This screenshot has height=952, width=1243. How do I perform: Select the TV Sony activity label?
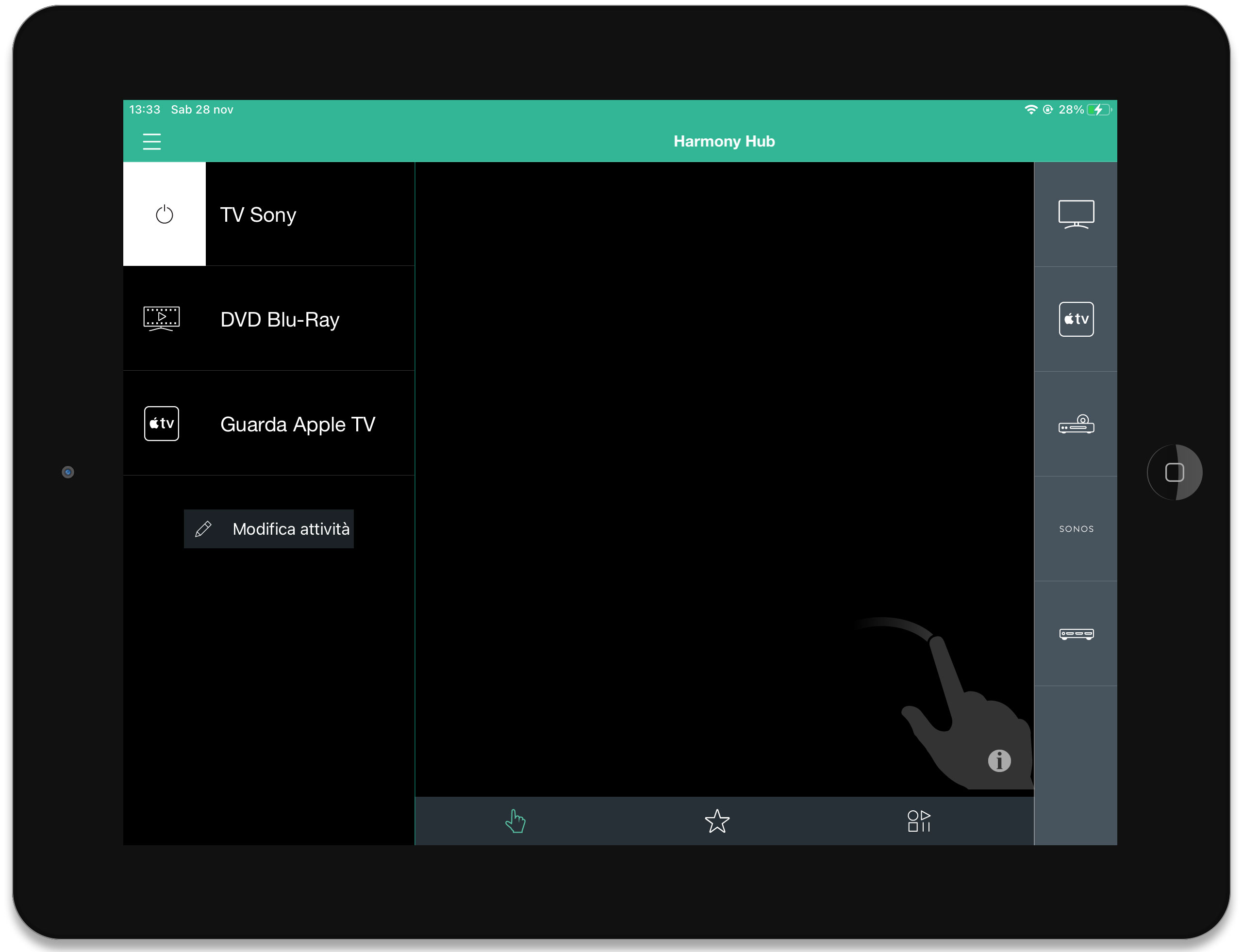(258, 215)
